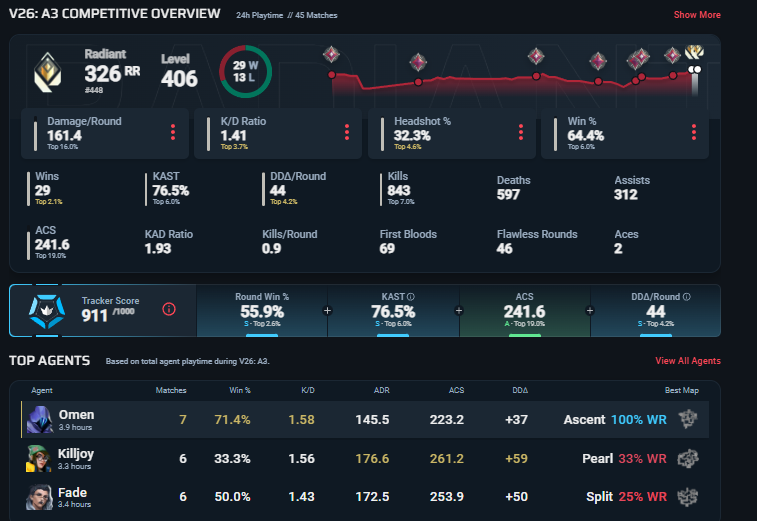757x521 pixels.
Task: Click Omen's 71.4% win percentage
Action: [x=232, y=420]
